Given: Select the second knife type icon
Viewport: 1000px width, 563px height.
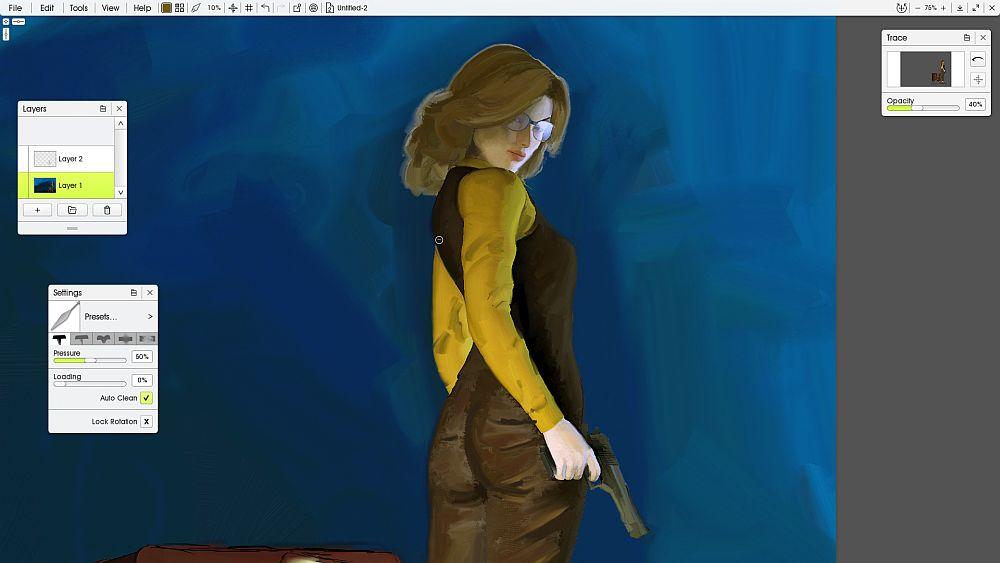Looking at the screenshot, I should point(81,339).
